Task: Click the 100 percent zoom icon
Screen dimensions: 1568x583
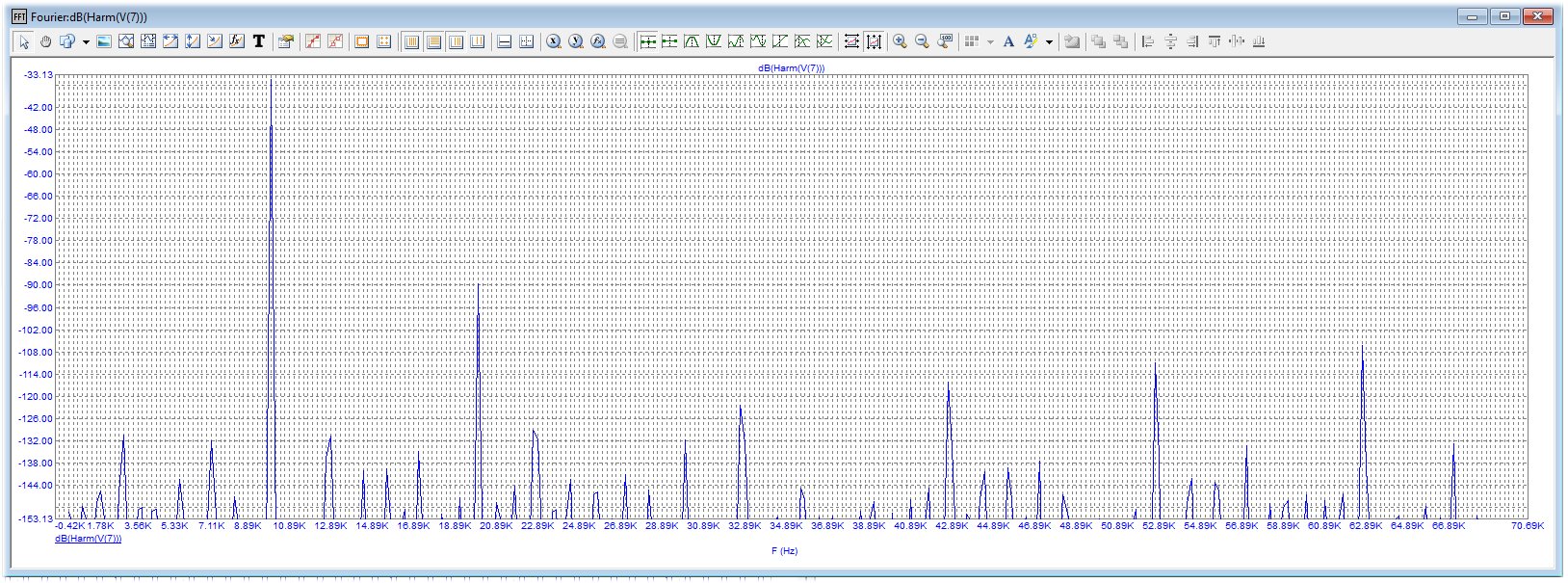Action: click(945, 41)
